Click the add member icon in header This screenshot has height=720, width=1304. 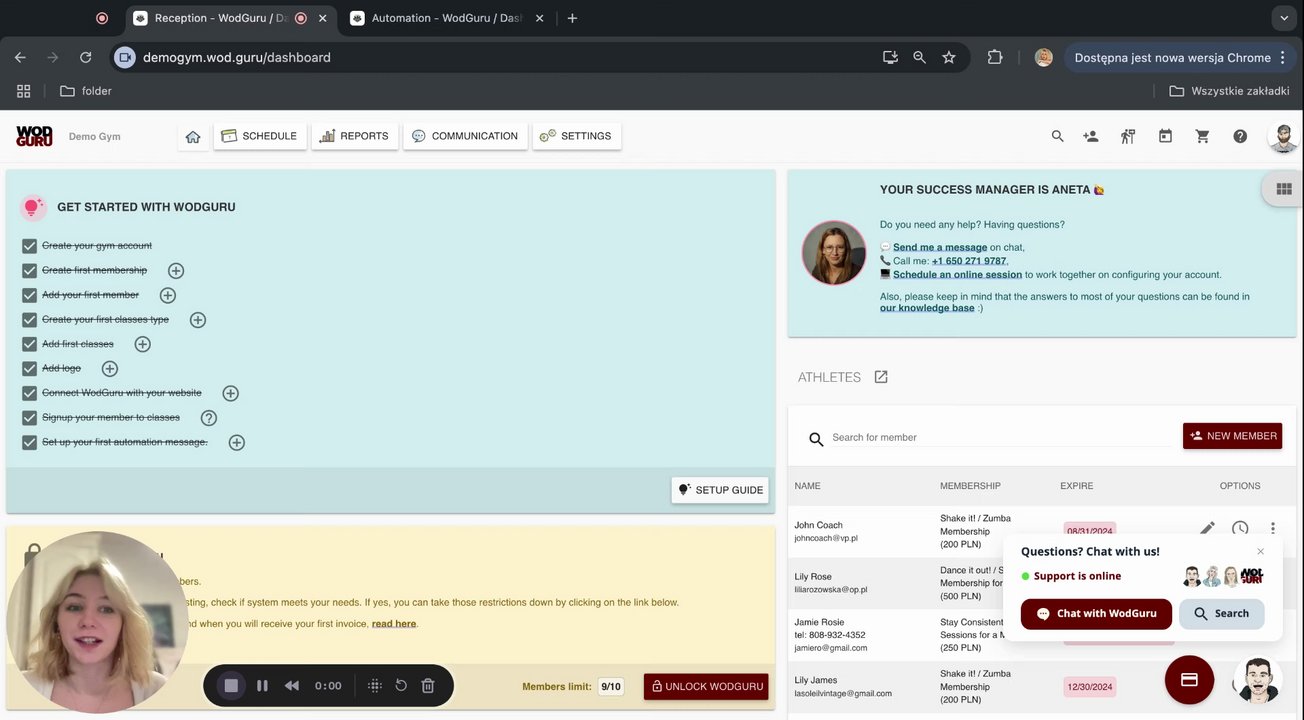1091,136
